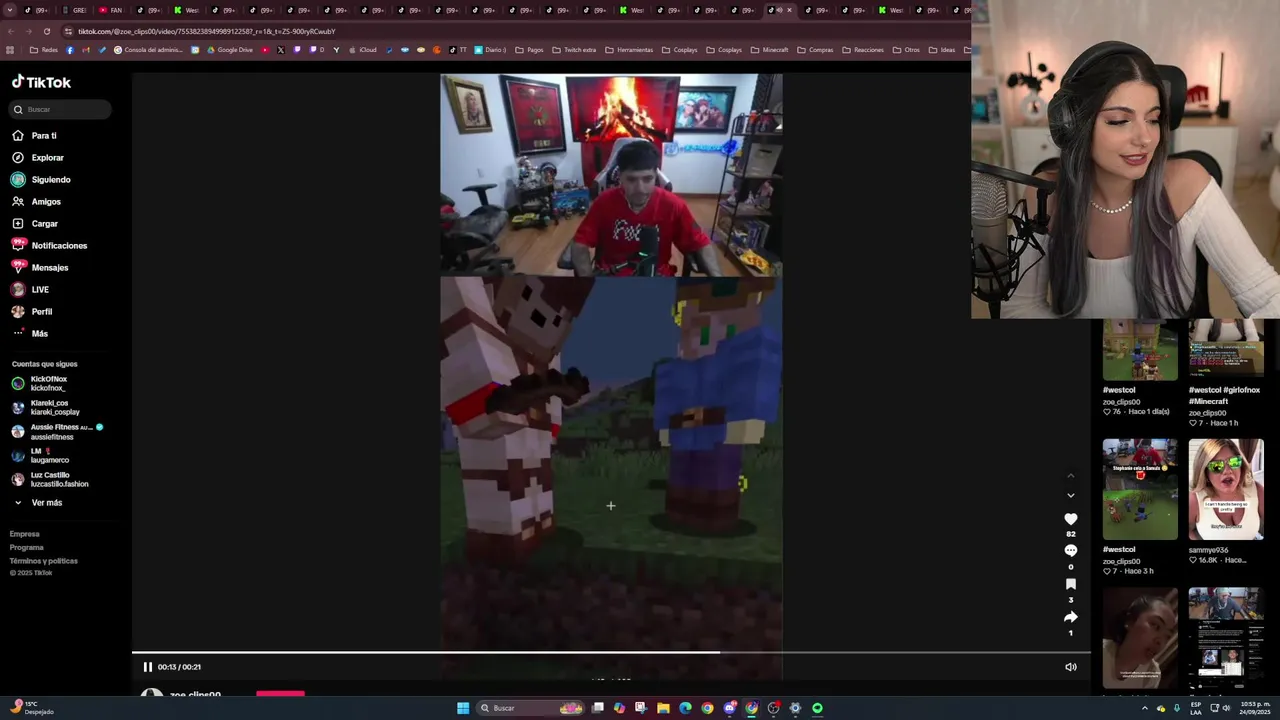Screen dimensions: 1280x720
Task: Open the Explorar section
Action: (x=47, y=158)
